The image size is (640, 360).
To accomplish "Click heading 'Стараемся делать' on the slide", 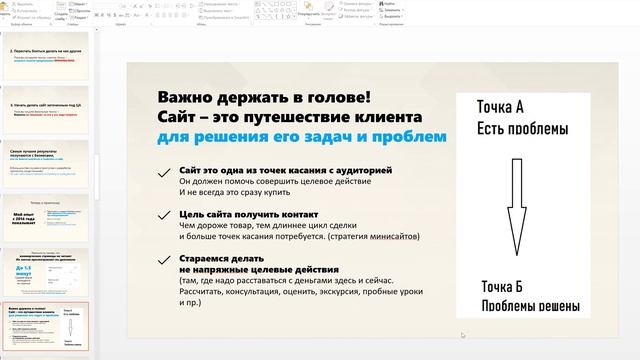I will [x=222, y=258].
